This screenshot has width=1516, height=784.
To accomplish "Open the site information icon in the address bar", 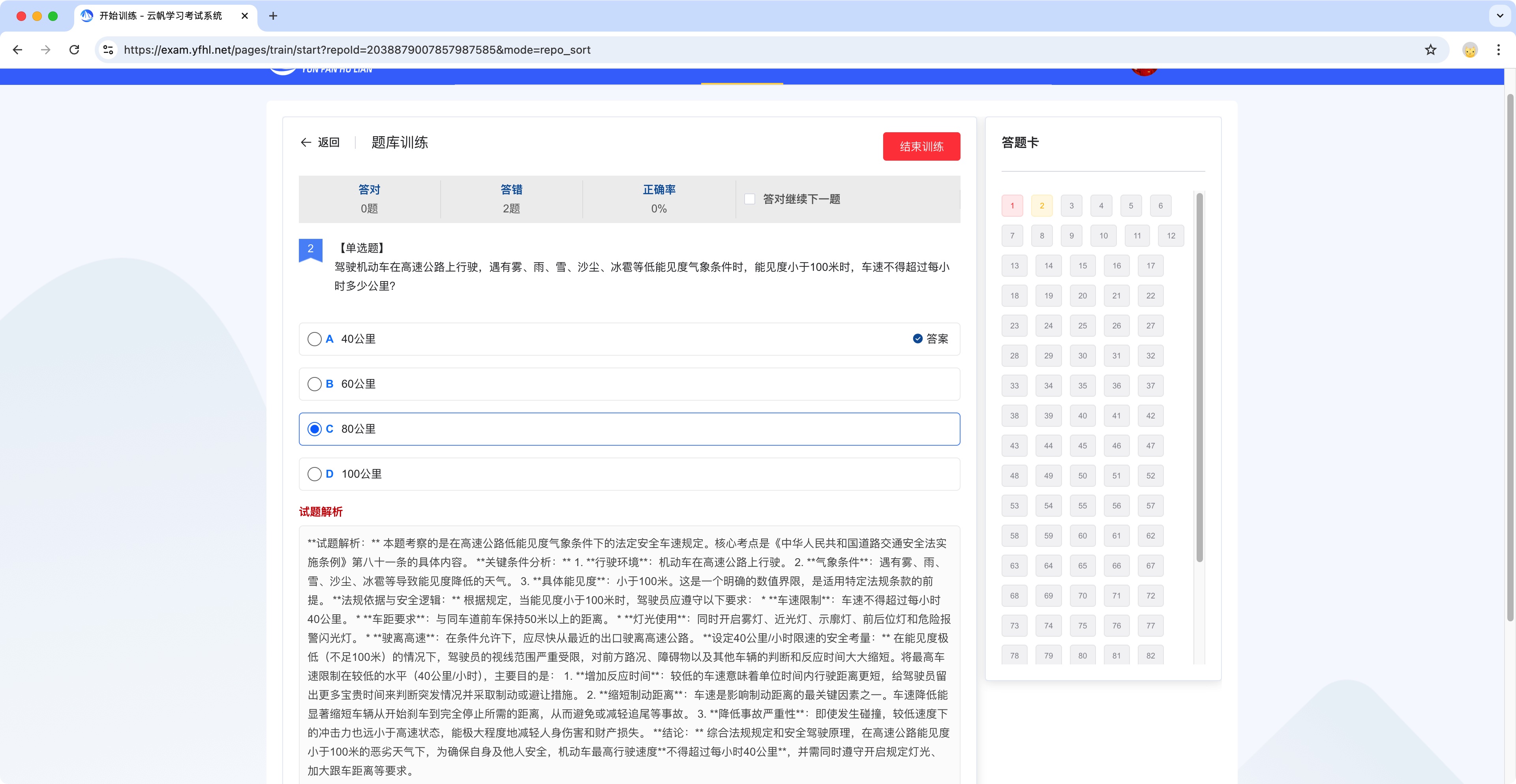I will (108, 50).
